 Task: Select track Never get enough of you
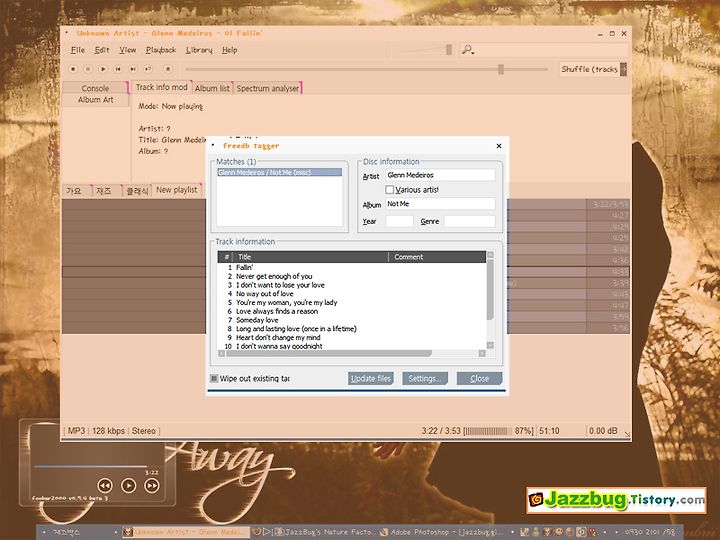click(x=352, y=276)
